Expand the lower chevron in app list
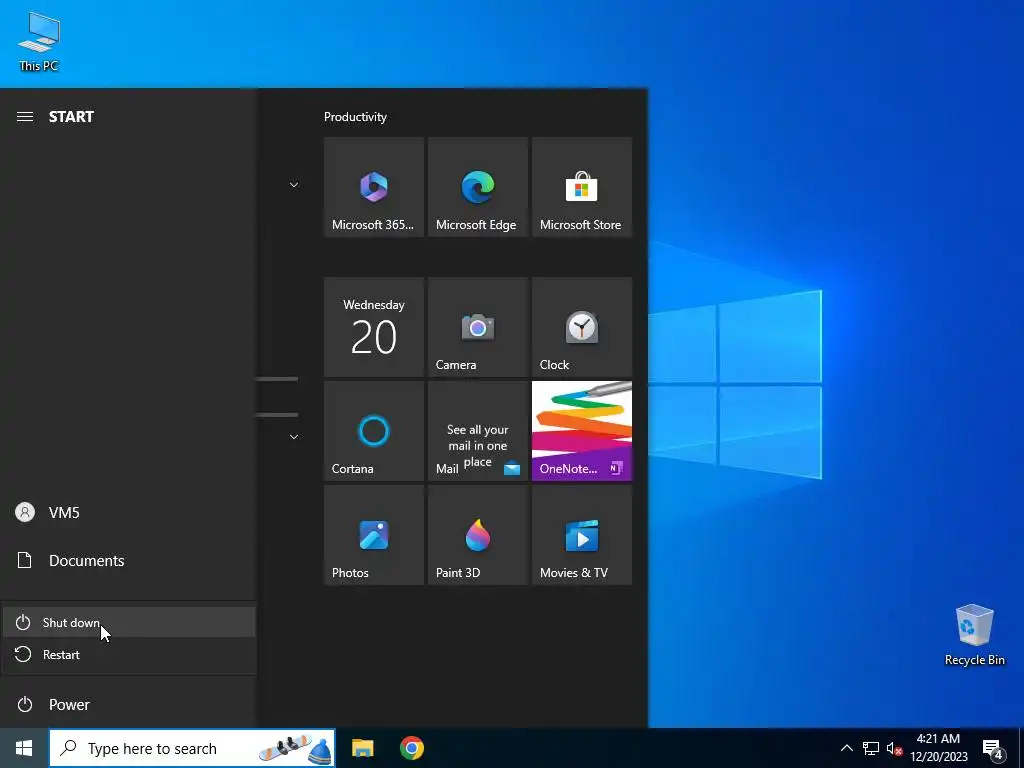 (294, 436)
